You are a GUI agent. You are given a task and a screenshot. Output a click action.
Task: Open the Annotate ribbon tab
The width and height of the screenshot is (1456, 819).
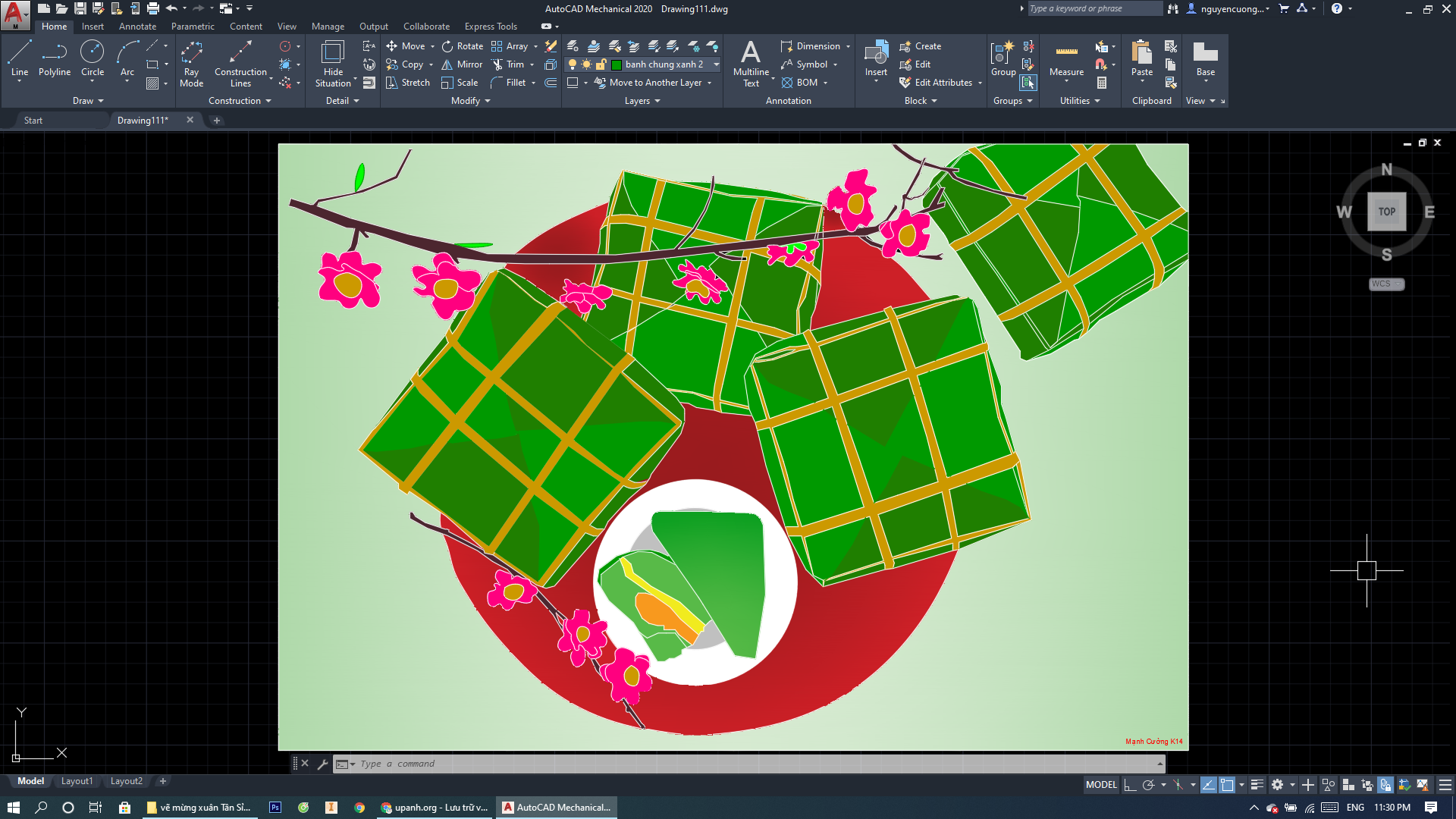click(137, 27)
